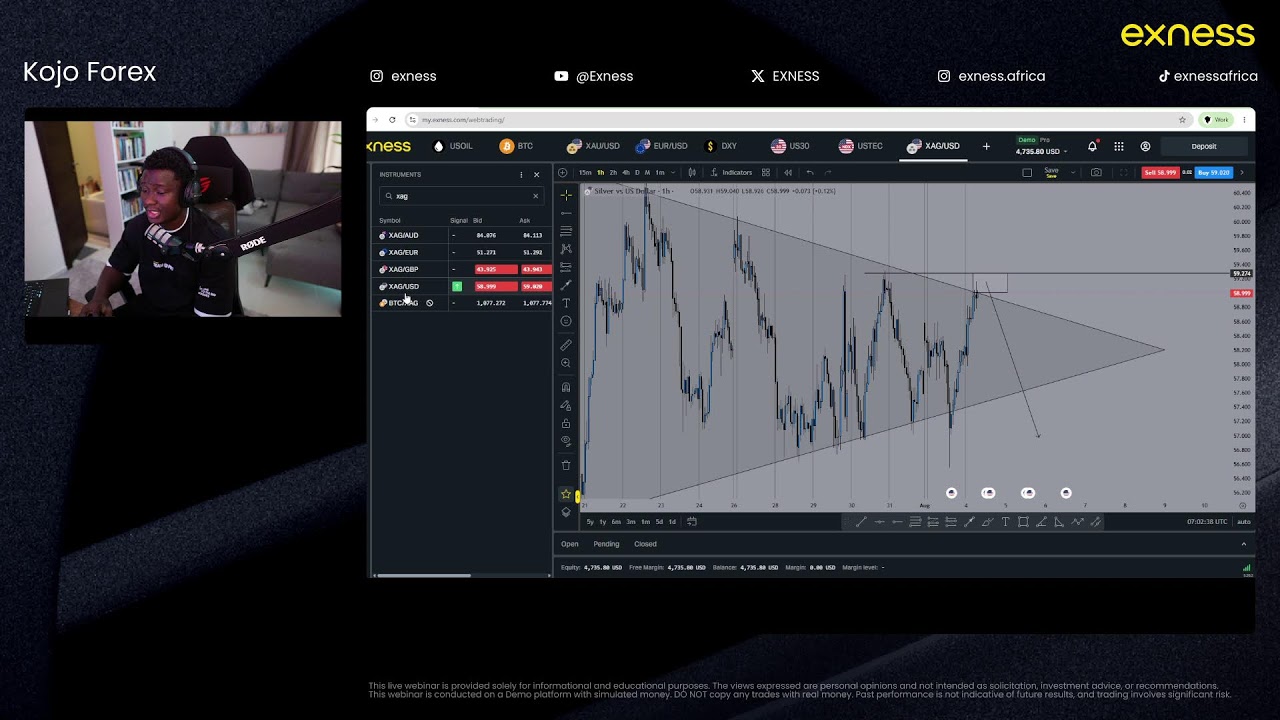Switch to Pending orders tab

tap(606, 544)
